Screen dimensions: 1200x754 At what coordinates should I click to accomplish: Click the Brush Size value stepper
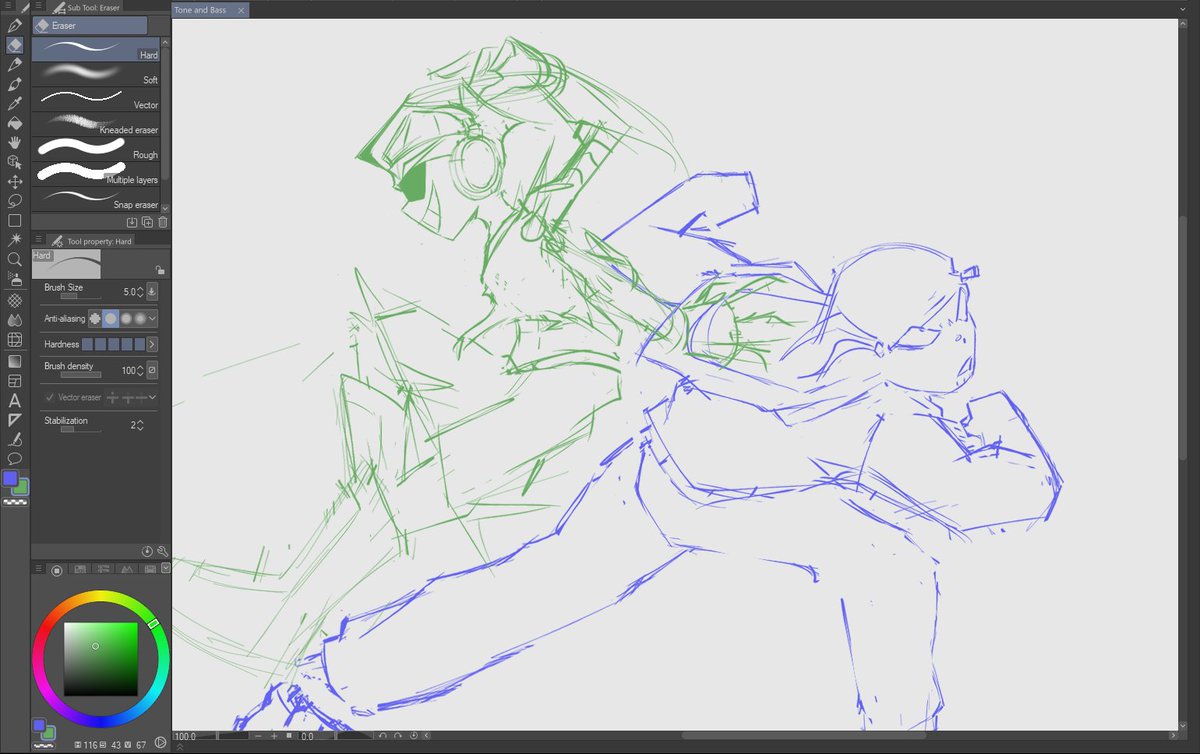(140, 292)
